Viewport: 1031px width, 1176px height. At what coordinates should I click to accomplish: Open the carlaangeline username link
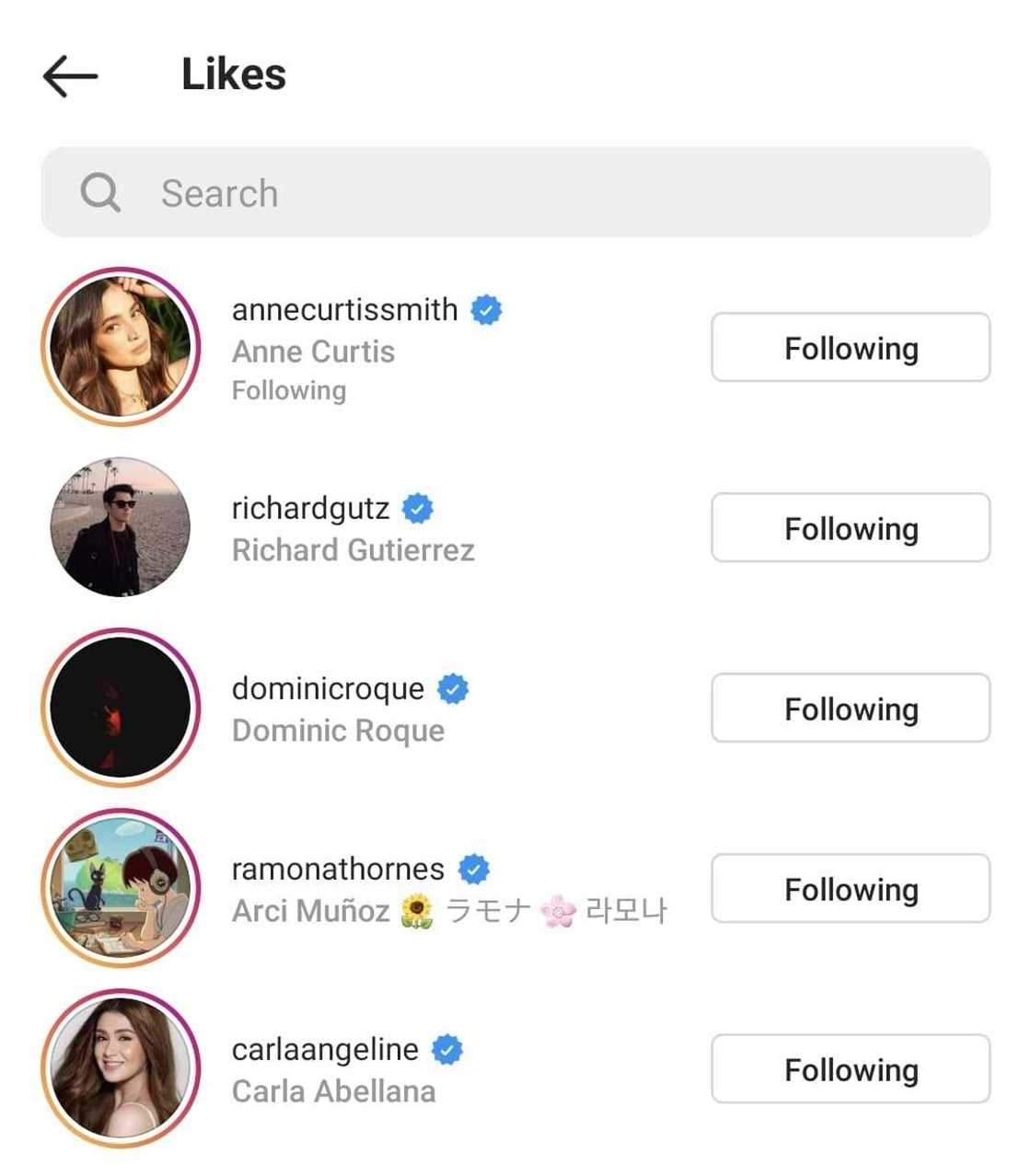[x=325, y=1049]
